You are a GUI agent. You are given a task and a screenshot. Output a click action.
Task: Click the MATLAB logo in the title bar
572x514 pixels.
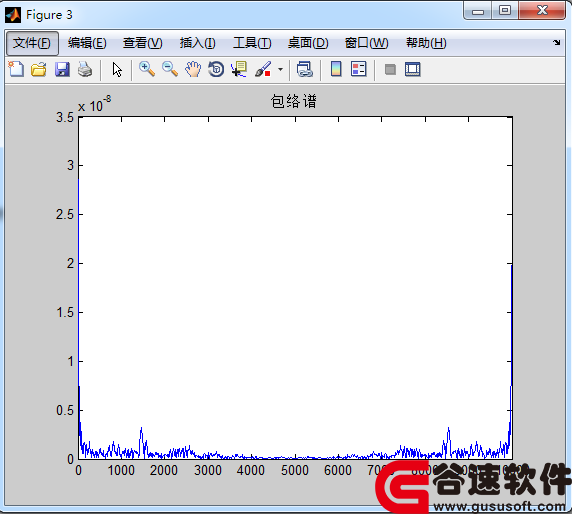coord(13,15)
